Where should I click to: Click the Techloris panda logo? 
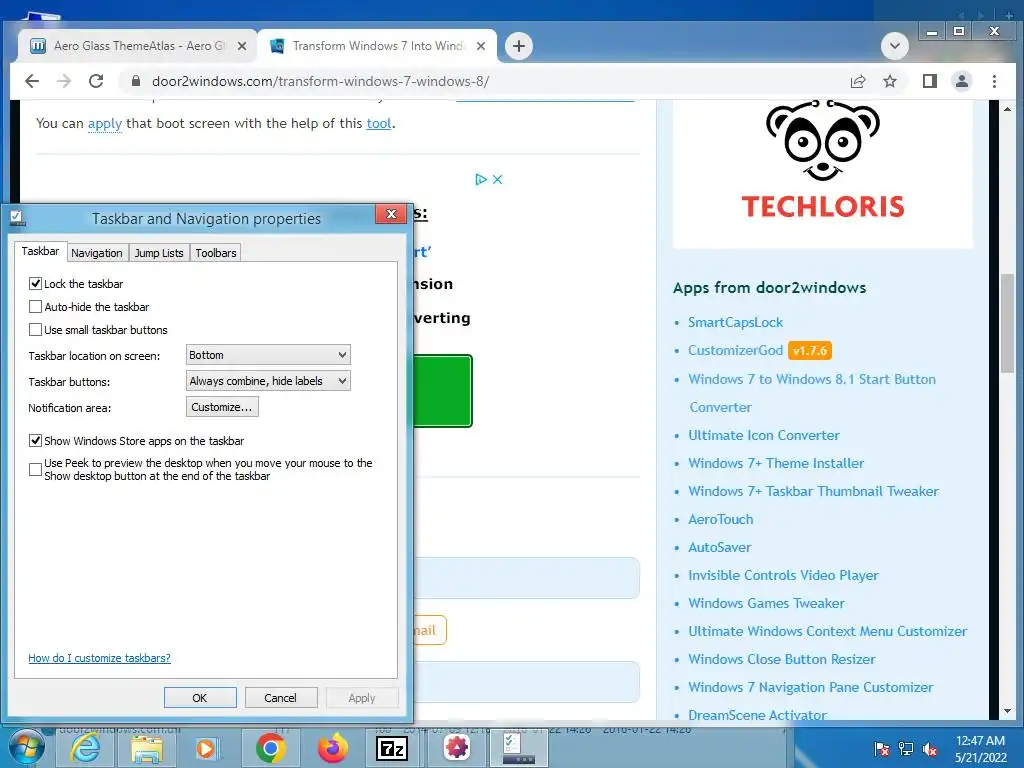(x=823, y=160)
